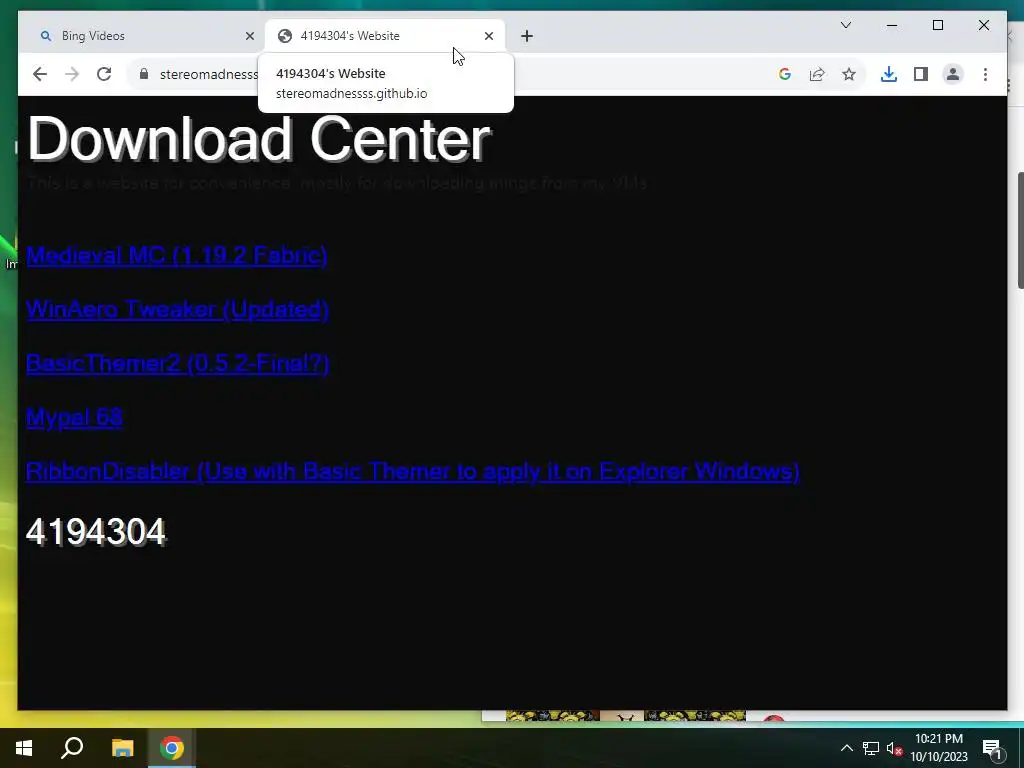Open Chrome downloads icon
Image resolution: width=1024 pixels, height=768 pixels.
889,74
